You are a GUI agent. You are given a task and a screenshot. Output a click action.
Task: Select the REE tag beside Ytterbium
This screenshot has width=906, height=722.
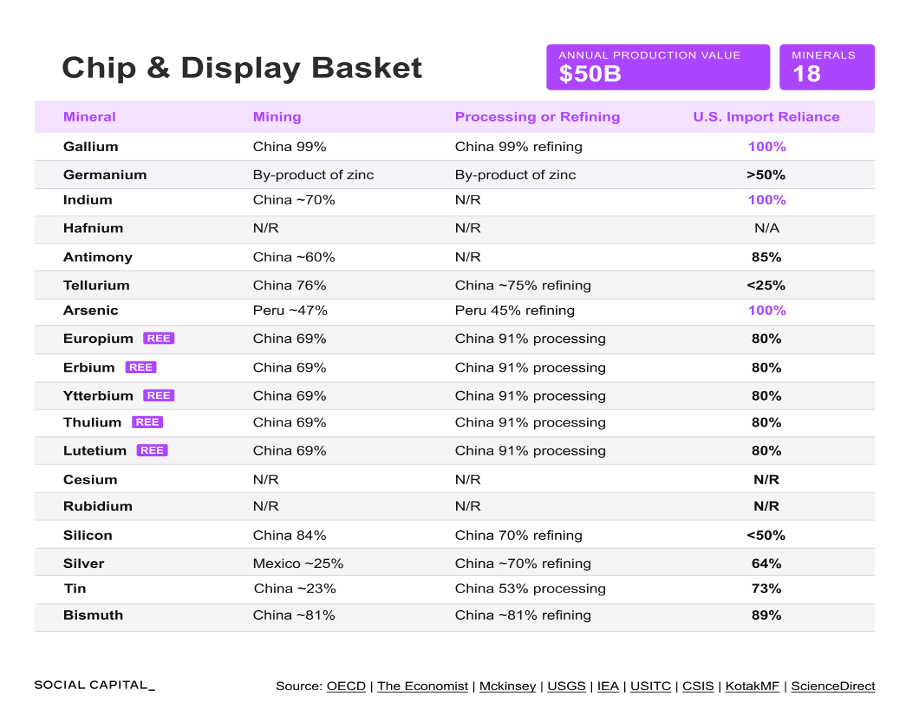coord(158,396)
